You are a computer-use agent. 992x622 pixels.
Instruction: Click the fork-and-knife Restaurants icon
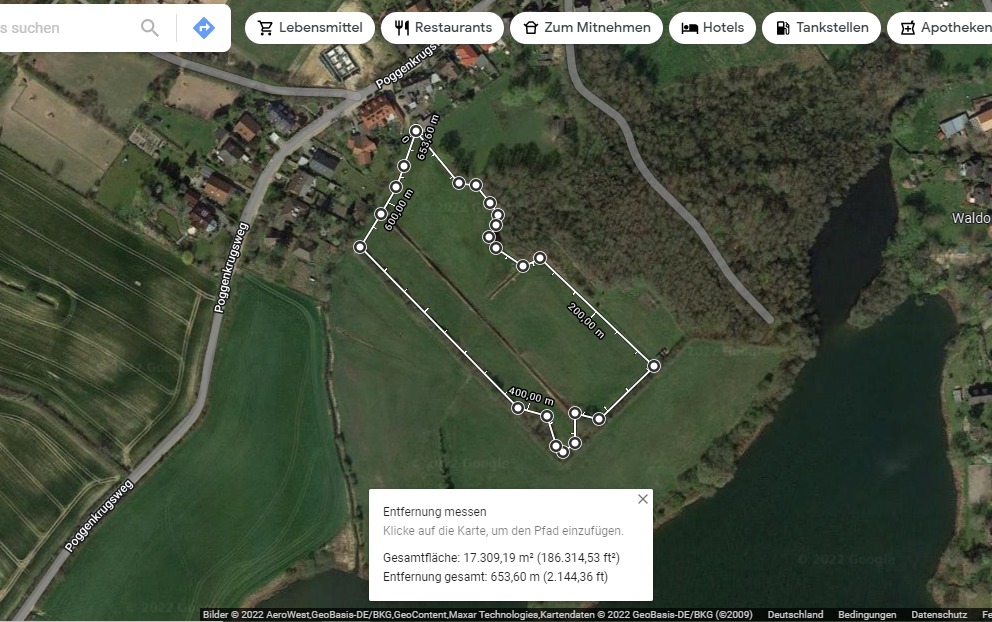pyautogui.click(x=402, y=28)
